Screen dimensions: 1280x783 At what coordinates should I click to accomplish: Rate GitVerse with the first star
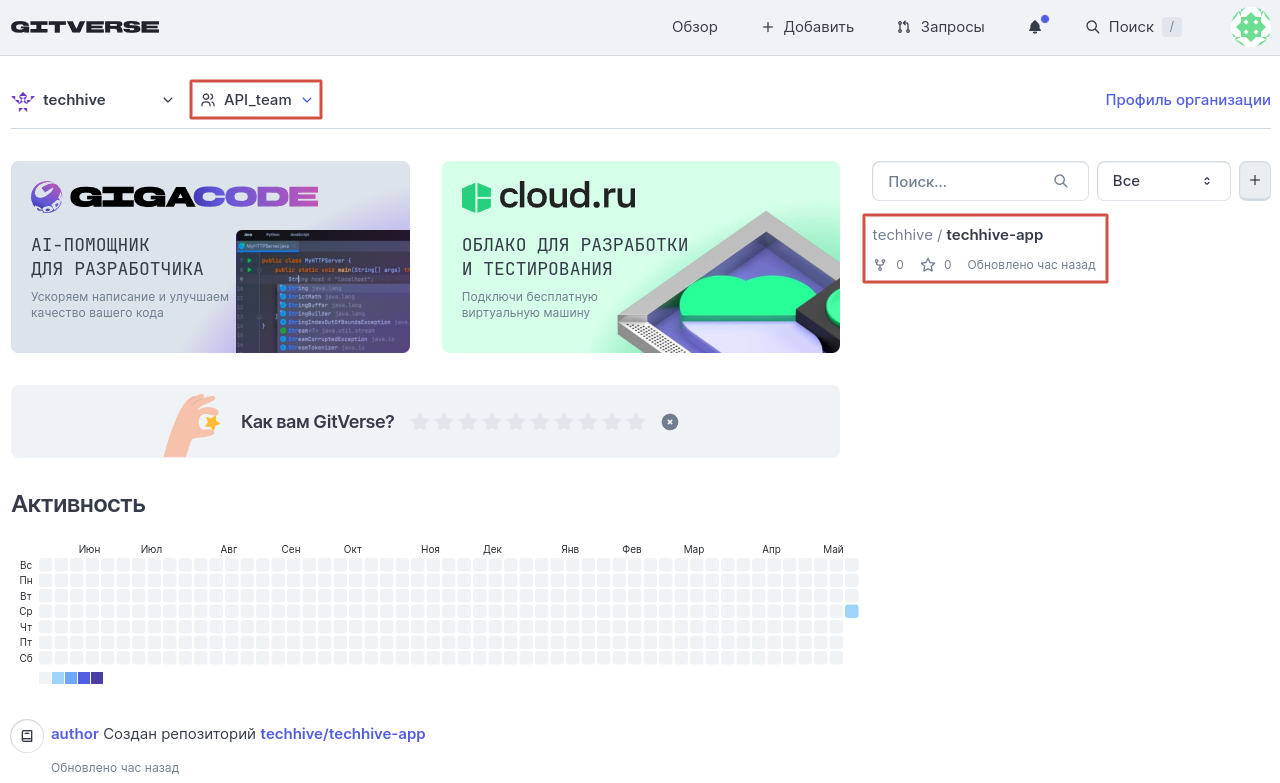420,422
